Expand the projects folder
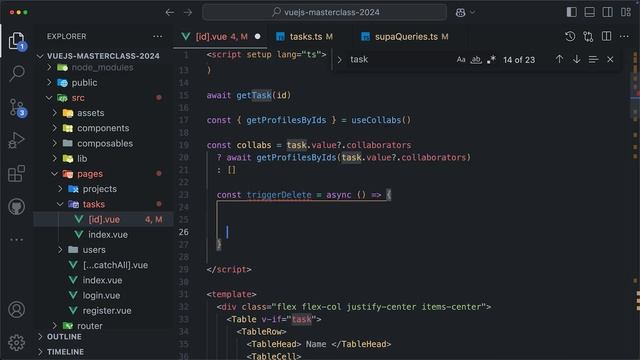Image resolution: width=640 pixels, height=360 pixels. (60, 189)
